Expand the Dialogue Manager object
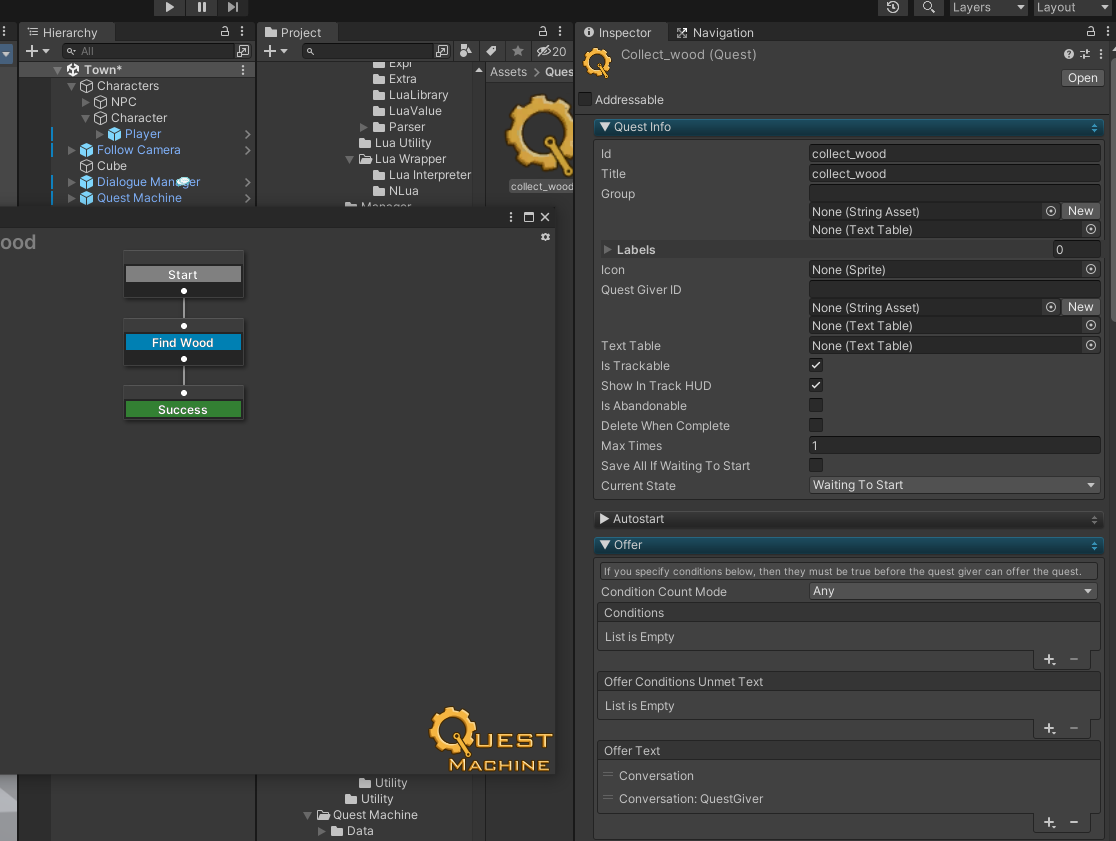Screen dimensions: 1116x841 pos(71,182)
